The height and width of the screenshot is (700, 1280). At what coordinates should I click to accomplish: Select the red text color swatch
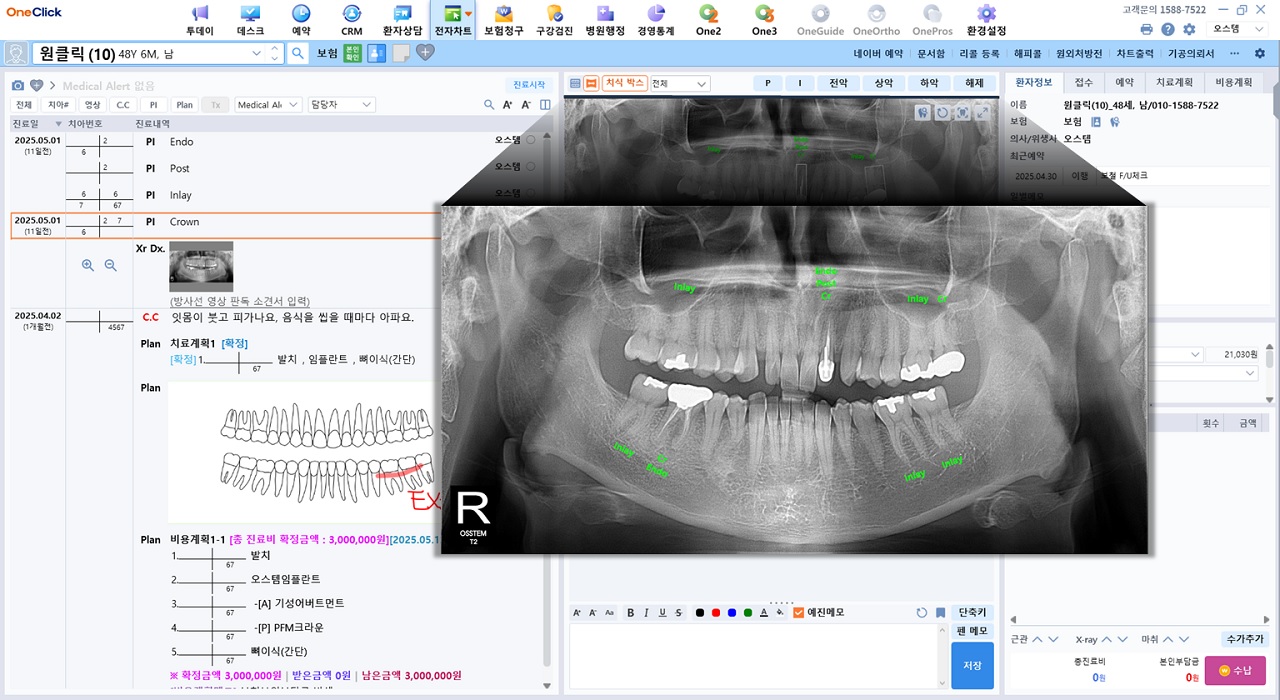(x=716, y=612)
